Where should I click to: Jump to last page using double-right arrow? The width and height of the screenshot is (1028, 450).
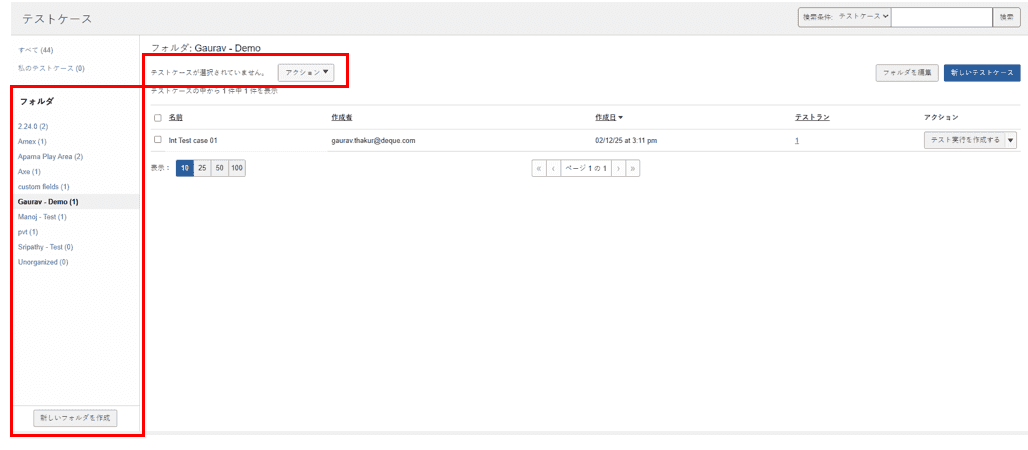click(633, 168)
